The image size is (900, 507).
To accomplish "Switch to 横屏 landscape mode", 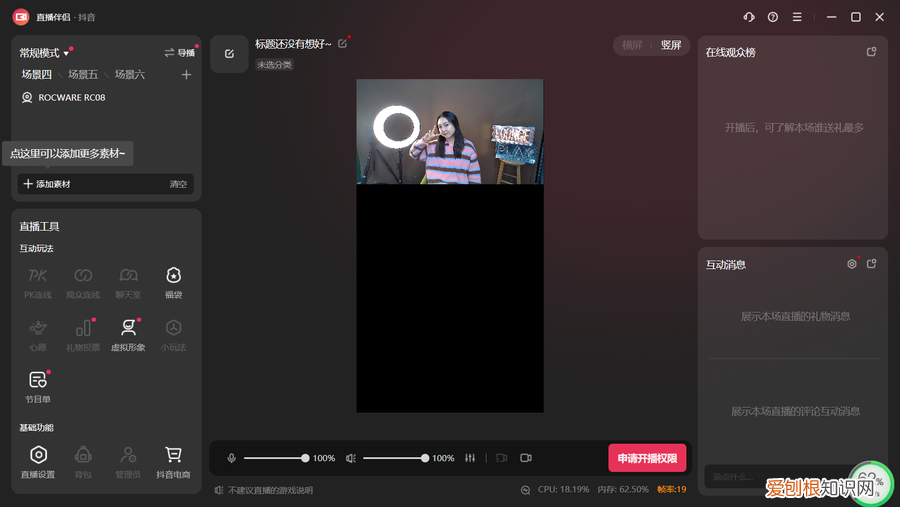I will (x=632, y=45).
